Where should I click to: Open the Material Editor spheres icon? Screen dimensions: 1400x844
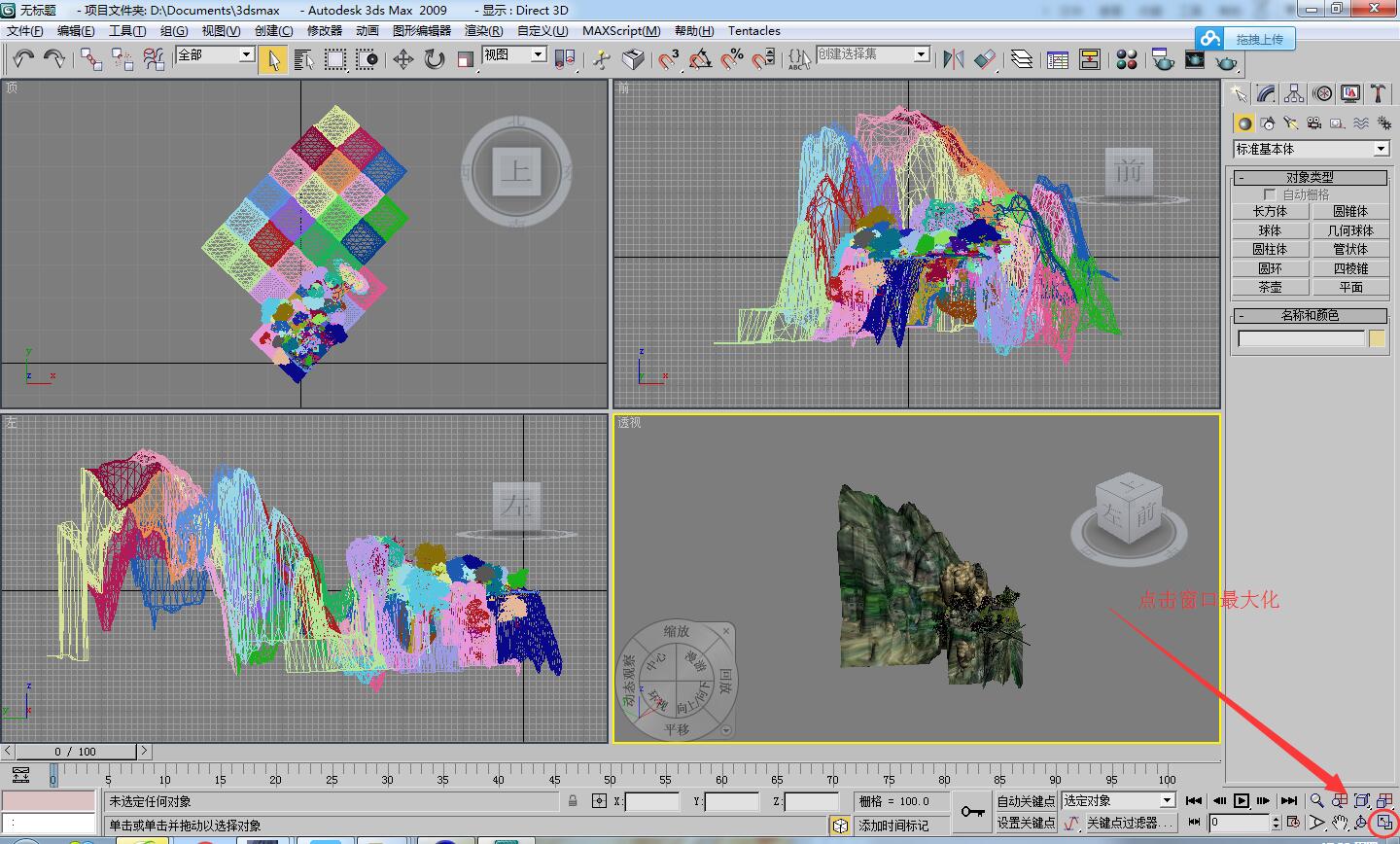coord(1127,59)
